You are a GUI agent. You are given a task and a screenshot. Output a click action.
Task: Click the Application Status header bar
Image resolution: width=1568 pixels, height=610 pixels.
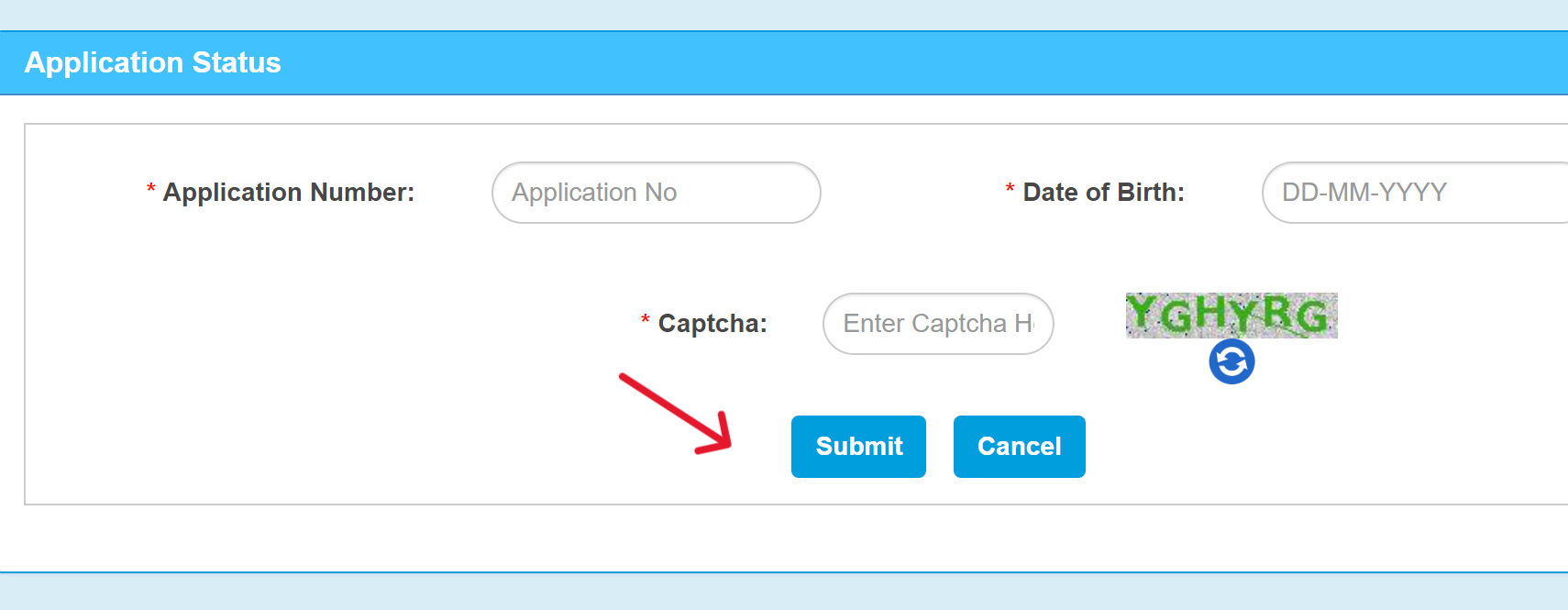pos(784,62)
